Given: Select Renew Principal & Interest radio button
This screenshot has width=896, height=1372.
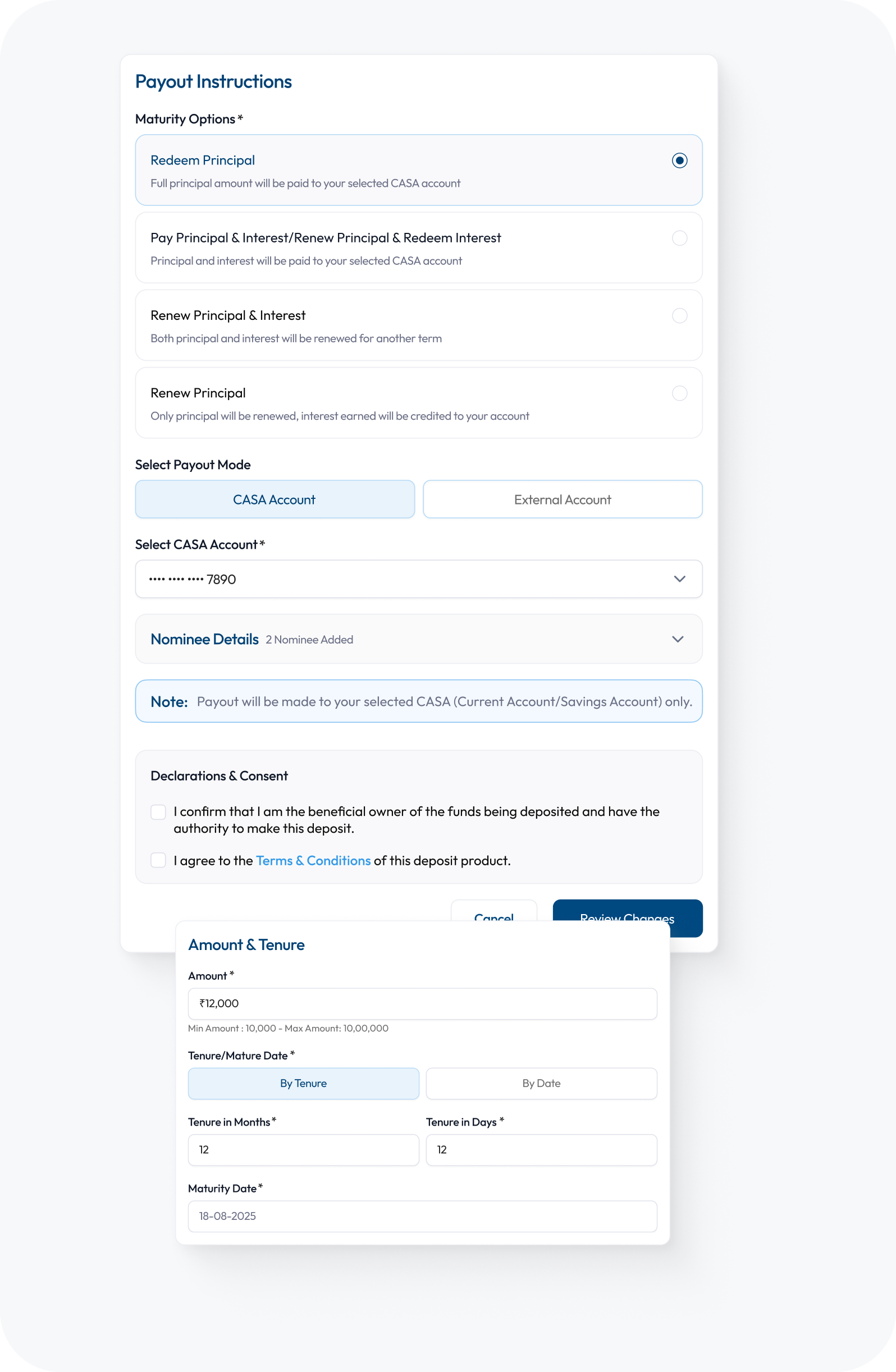Looking at the screenshot, I should point(679,316).
